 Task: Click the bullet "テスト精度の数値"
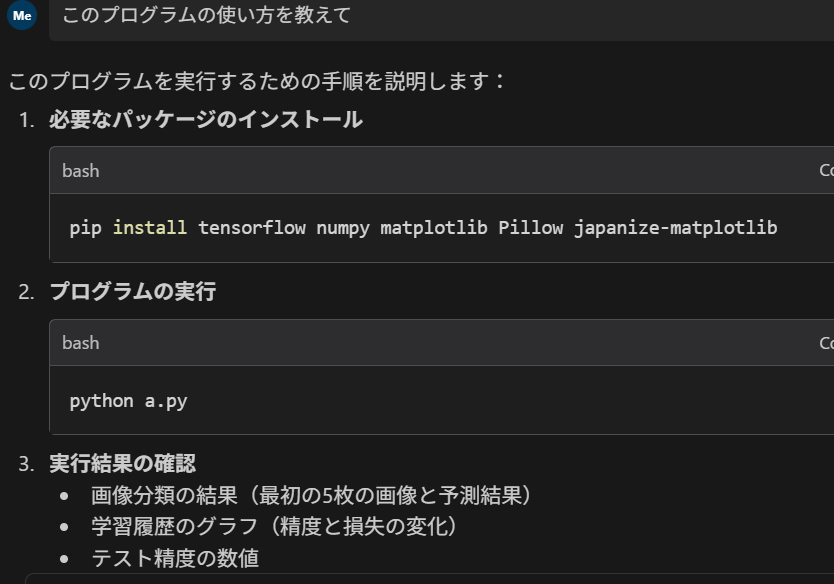pyautogui.click(x=175, y=558)
